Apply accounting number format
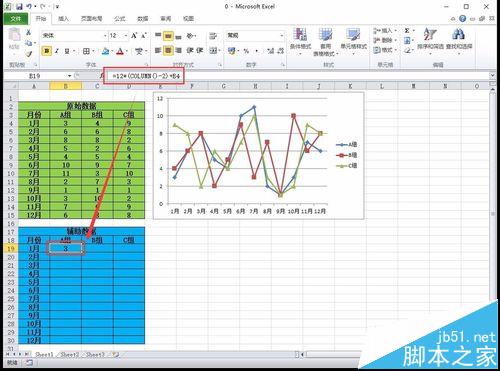The width and height of the screenshot is (500, 371). coord(231,51)
